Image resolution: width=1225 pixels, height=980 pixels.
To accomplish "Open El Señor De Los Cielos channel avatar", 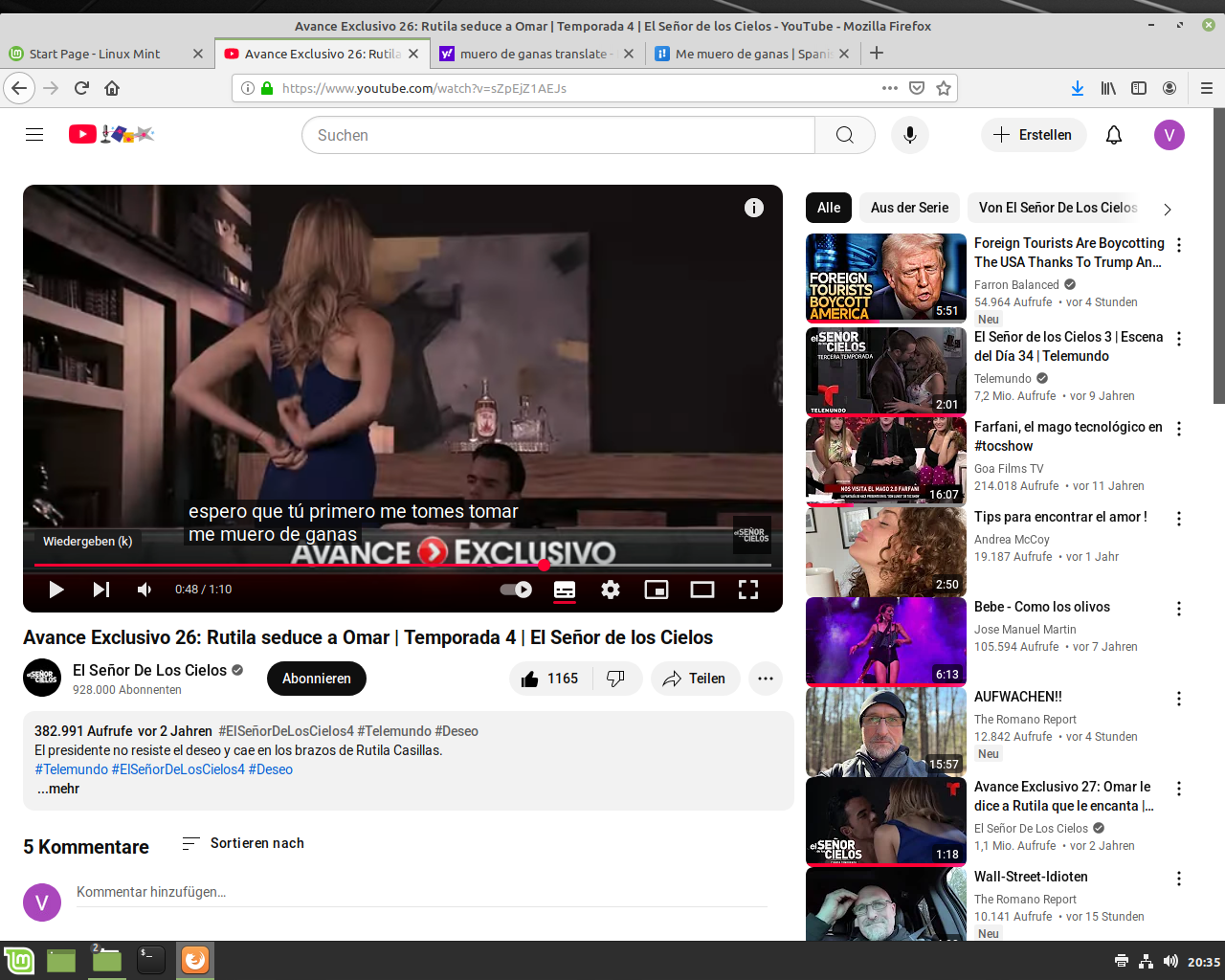I will click(42, 678).
